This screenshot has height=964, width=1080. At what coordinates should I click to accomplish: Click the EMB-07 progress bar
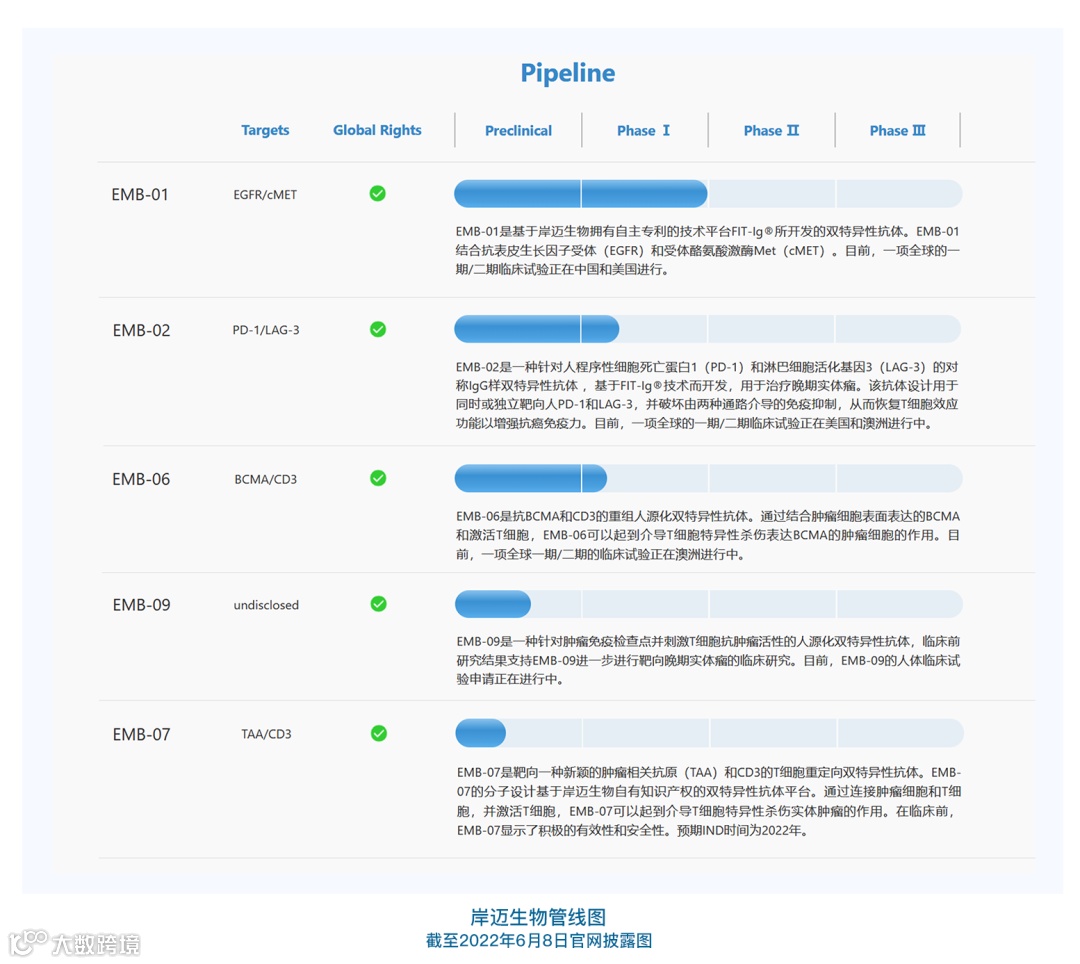coord(709,733)
